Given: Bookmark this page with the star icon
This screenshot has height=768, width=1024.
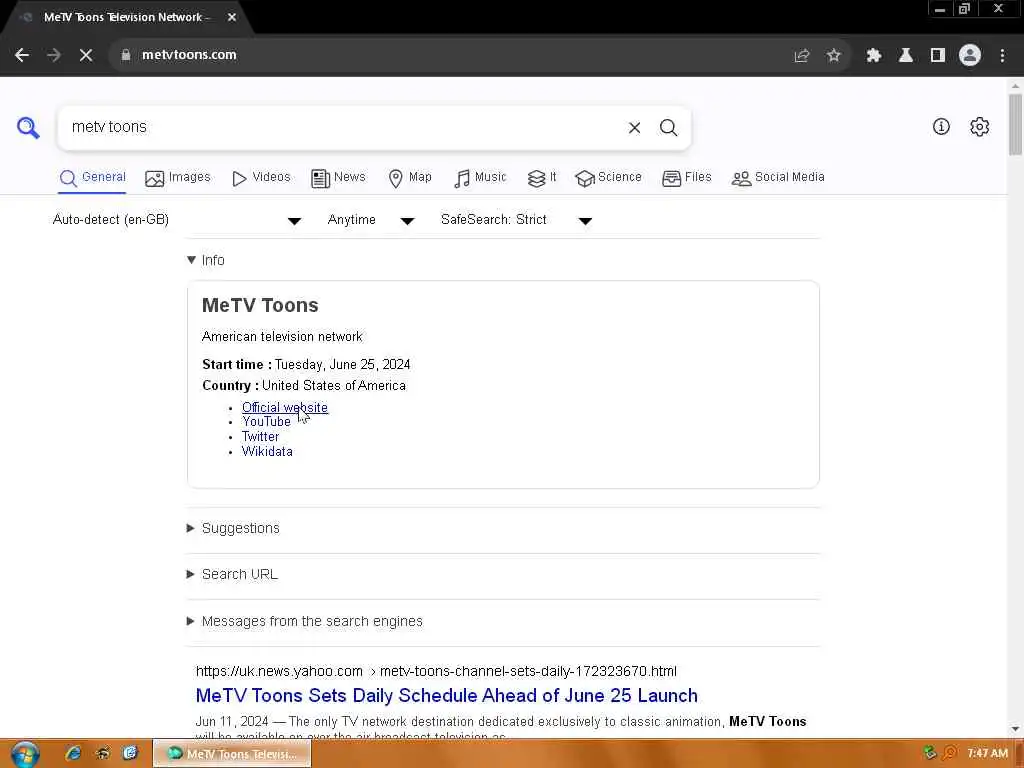Looking at the screenshot, I should (x=833, y=56).
